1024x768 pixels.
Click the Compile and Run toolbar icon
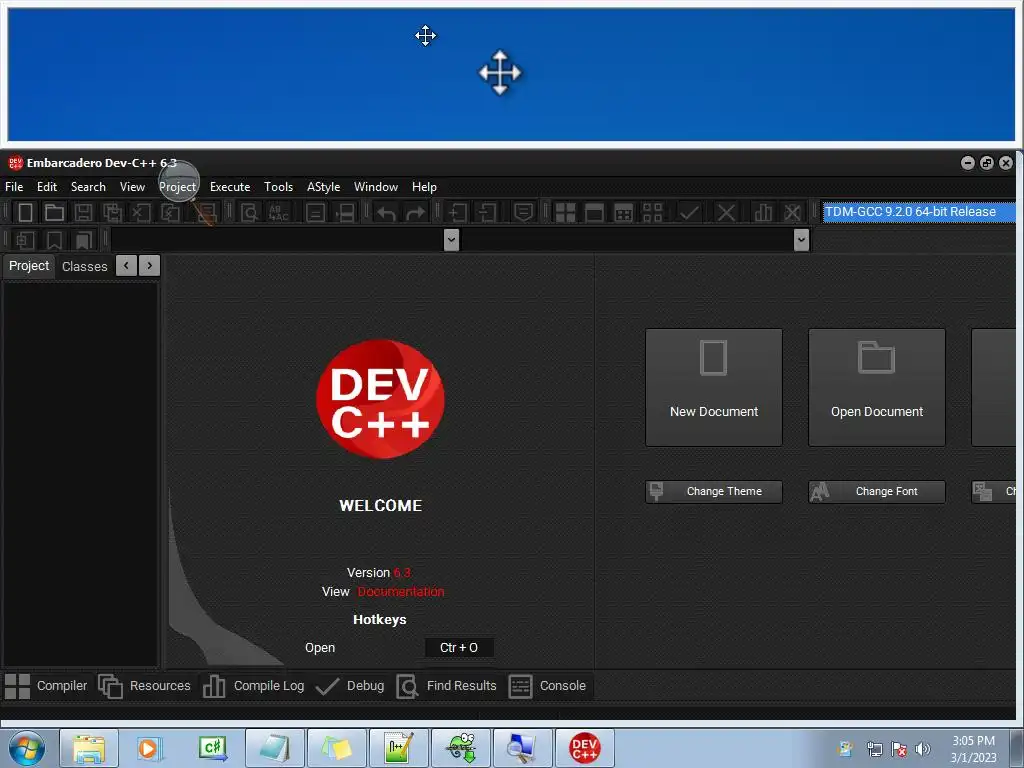point(624,212)
